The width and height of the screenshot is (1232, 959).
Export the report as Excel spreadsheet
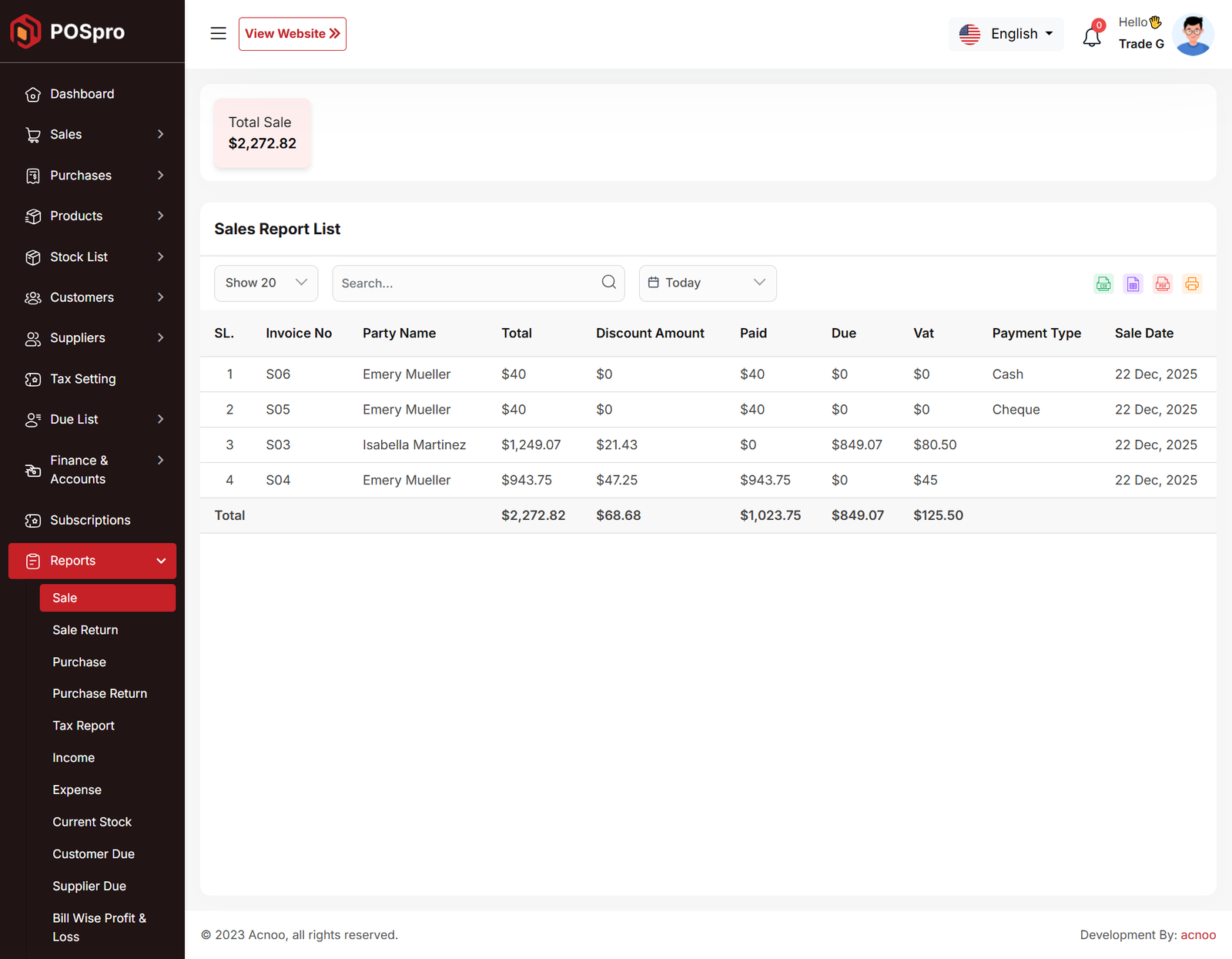pyautogui.click(x=1133, y=283)
